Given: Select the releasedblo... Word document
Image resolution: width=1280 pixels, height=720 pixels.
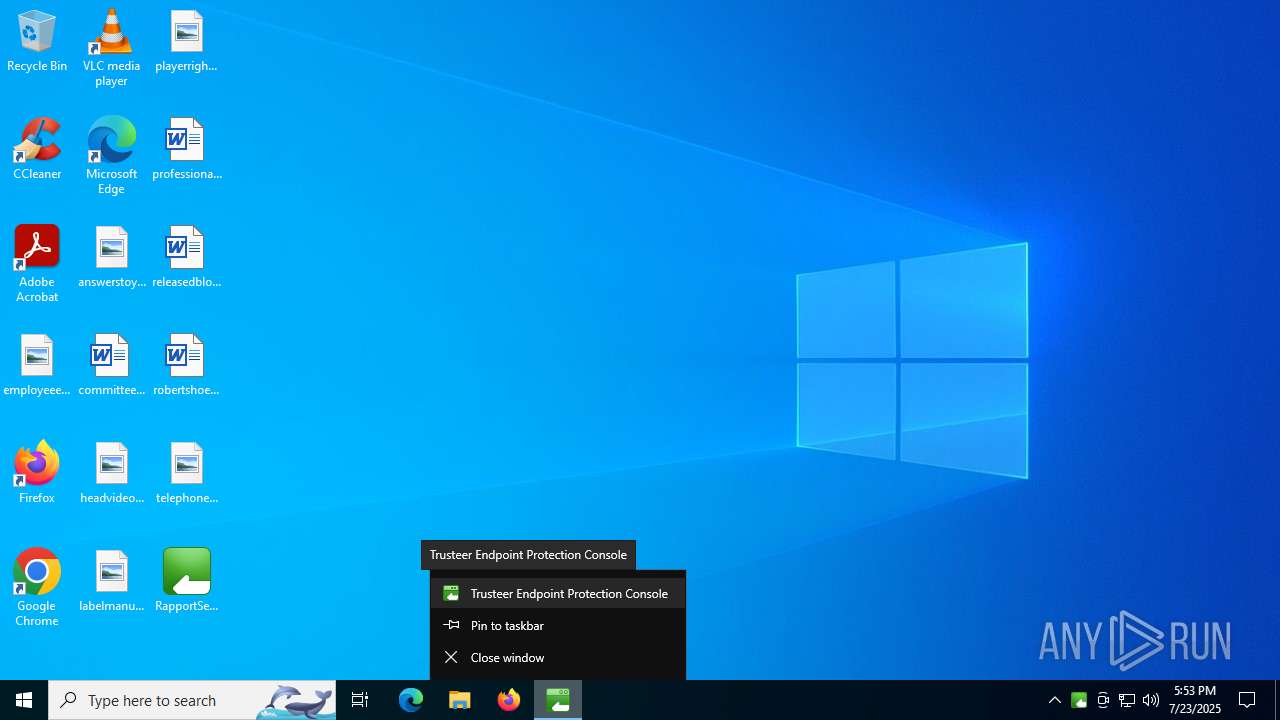Looking at the screenshot, I should pyautogui.click(x=186, y=258).
